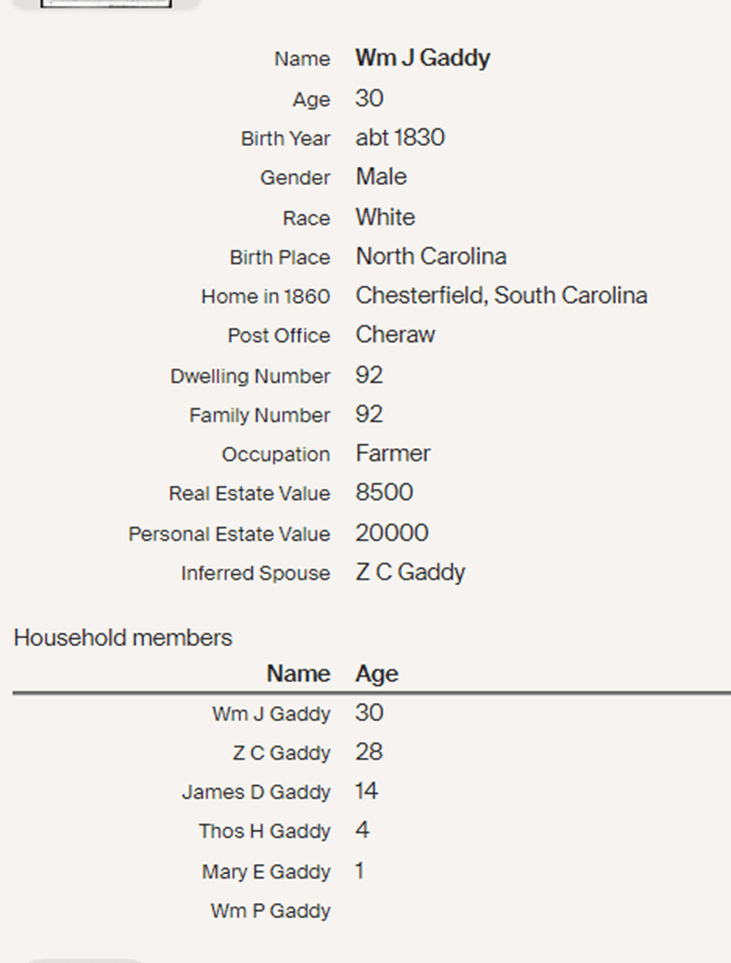The height and width of the screenshot is (963, 731).
Task: Click the bold Wm J Gaddy record name
Action: coord(422,59)
